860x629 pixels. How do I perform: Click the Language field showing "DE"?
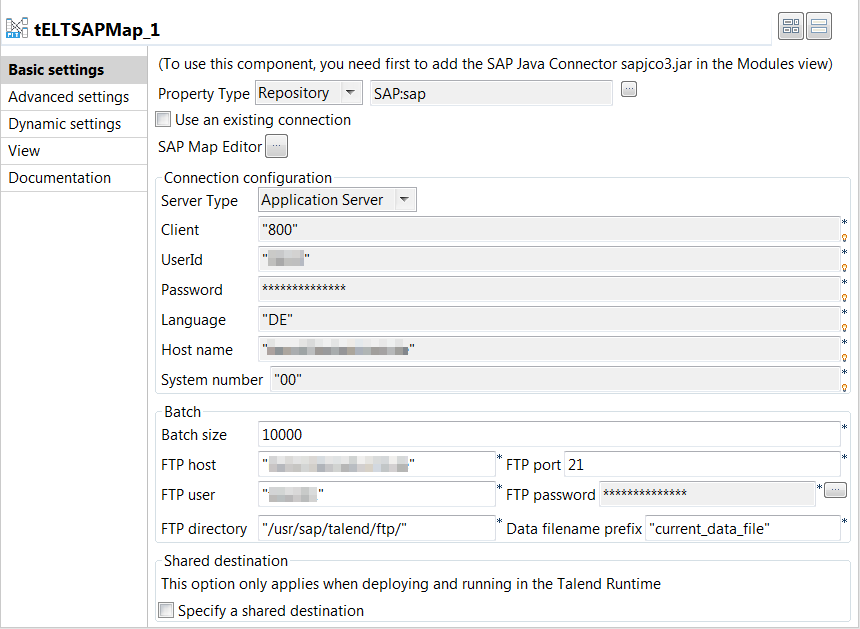point(549,319)
